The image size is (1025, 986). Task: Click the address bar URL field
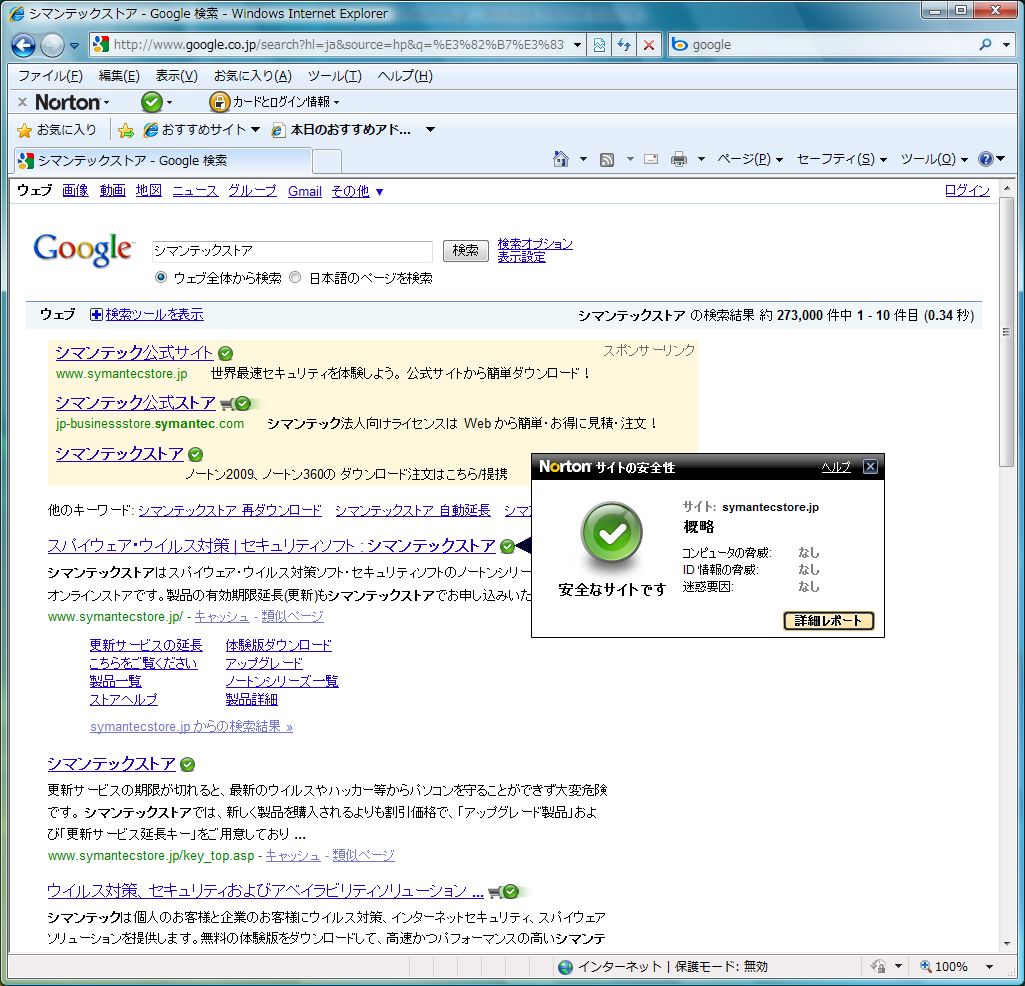[x=339, y=45]
